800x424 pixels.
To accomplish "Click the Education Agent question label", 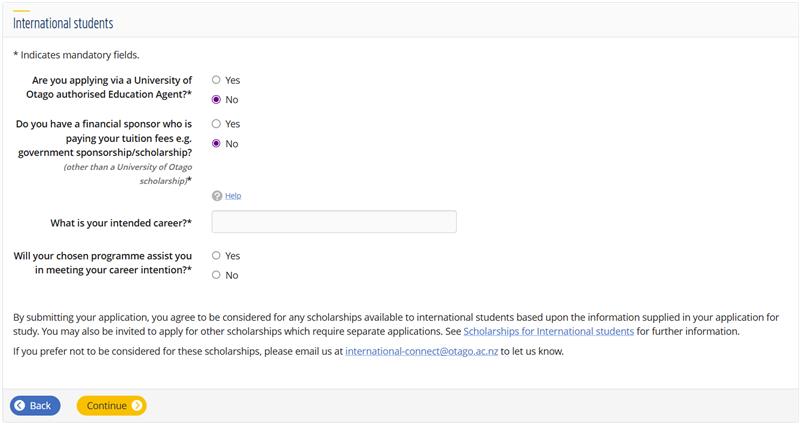I will [x=109, y=87].
